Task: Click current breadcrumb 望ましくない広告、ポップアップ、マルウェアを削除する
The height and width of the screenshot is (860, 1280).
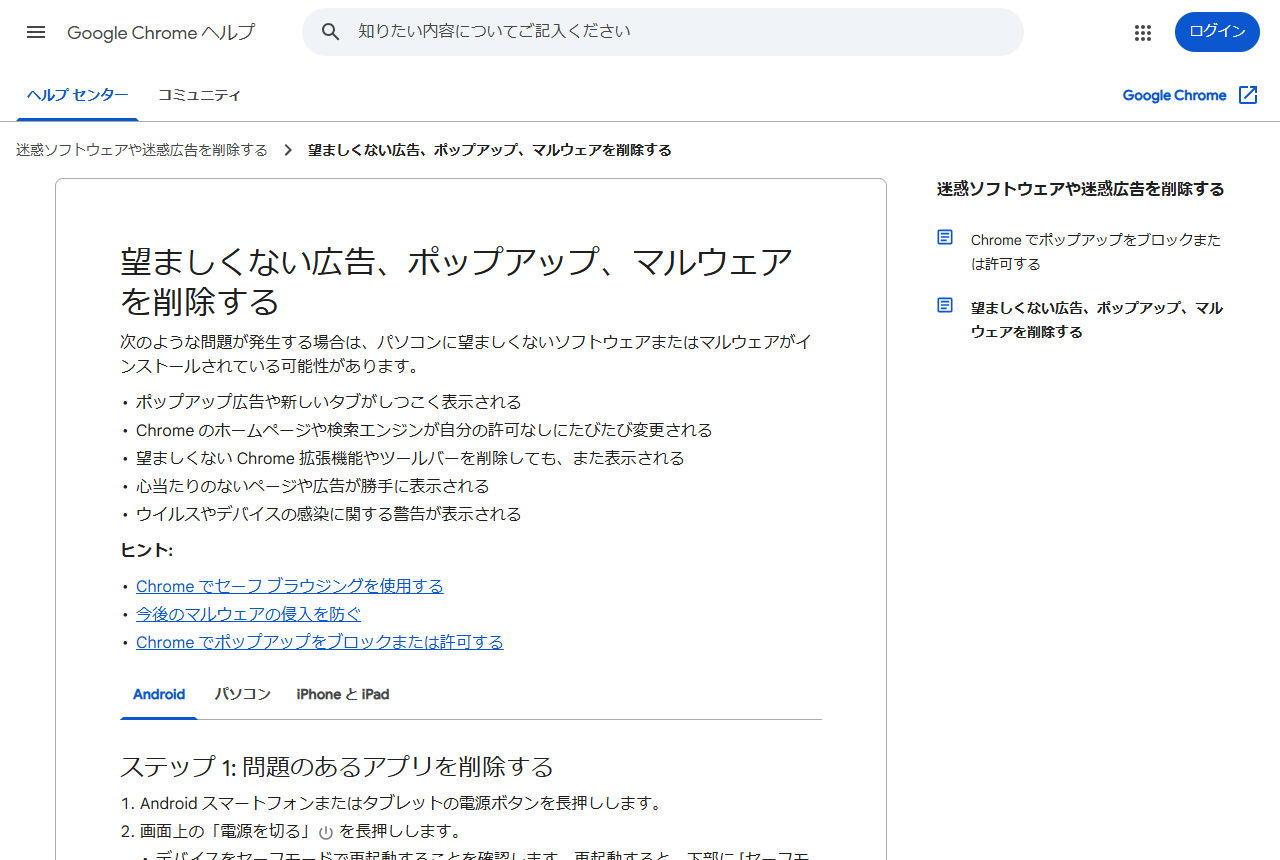Action: click(x=490, y=150)
